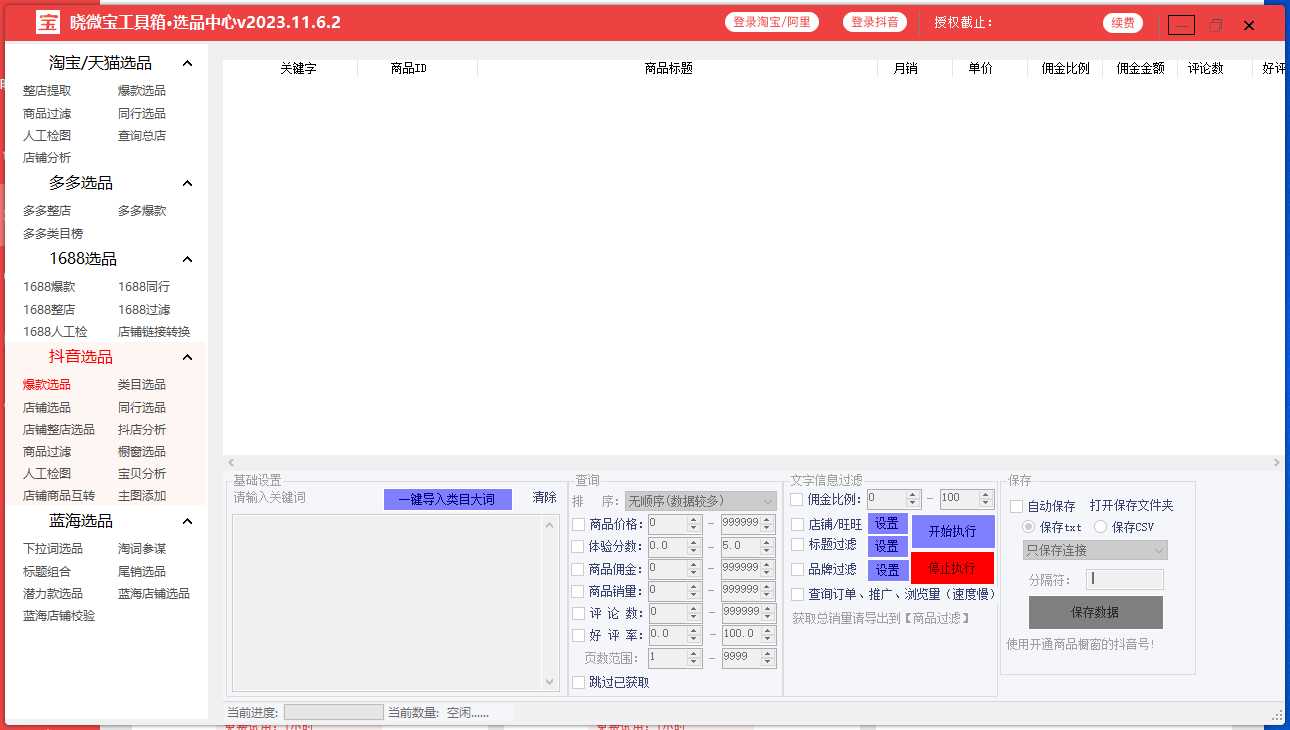This screenshot has height=730, width=1290.
Task: Open 抖店分析 in the sidebar
Action: tap(142, 430)
